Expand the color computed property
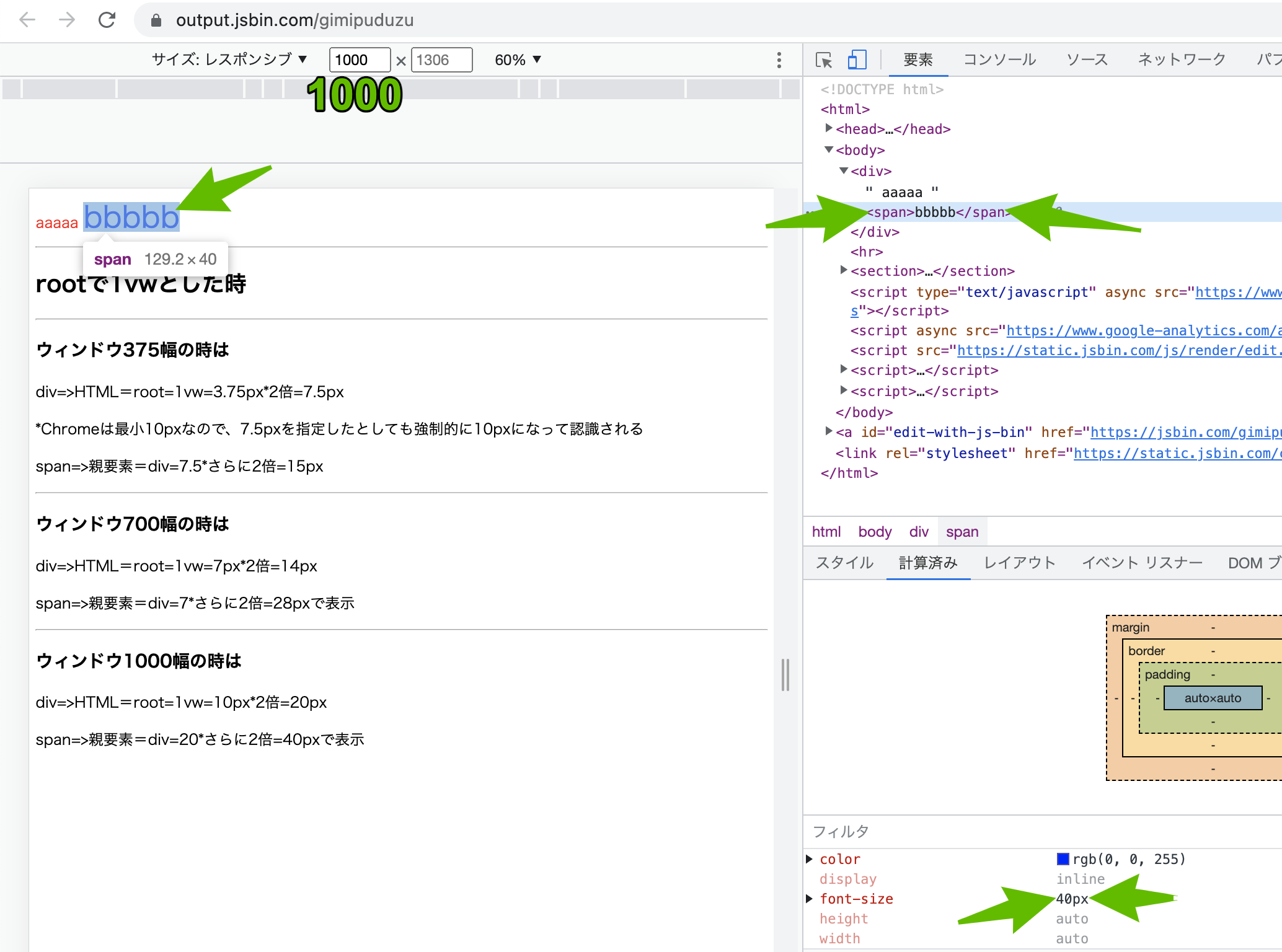The image size is (1282, 952). pyautogui.click(x=810, y=859)
